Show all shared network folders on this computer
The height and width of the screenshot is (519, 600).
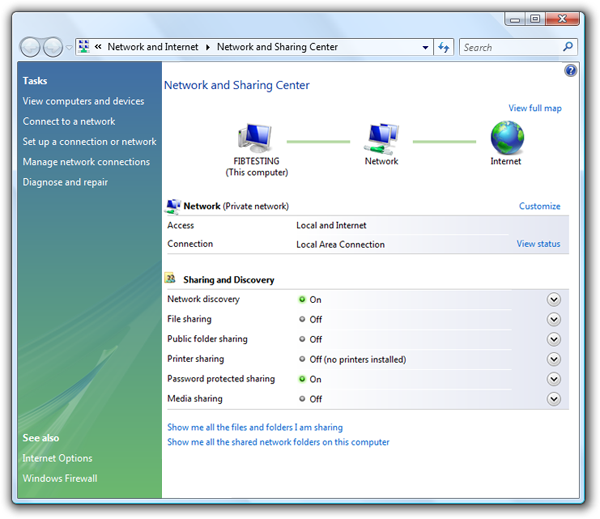pyautogui.click(x=278, y=442)
